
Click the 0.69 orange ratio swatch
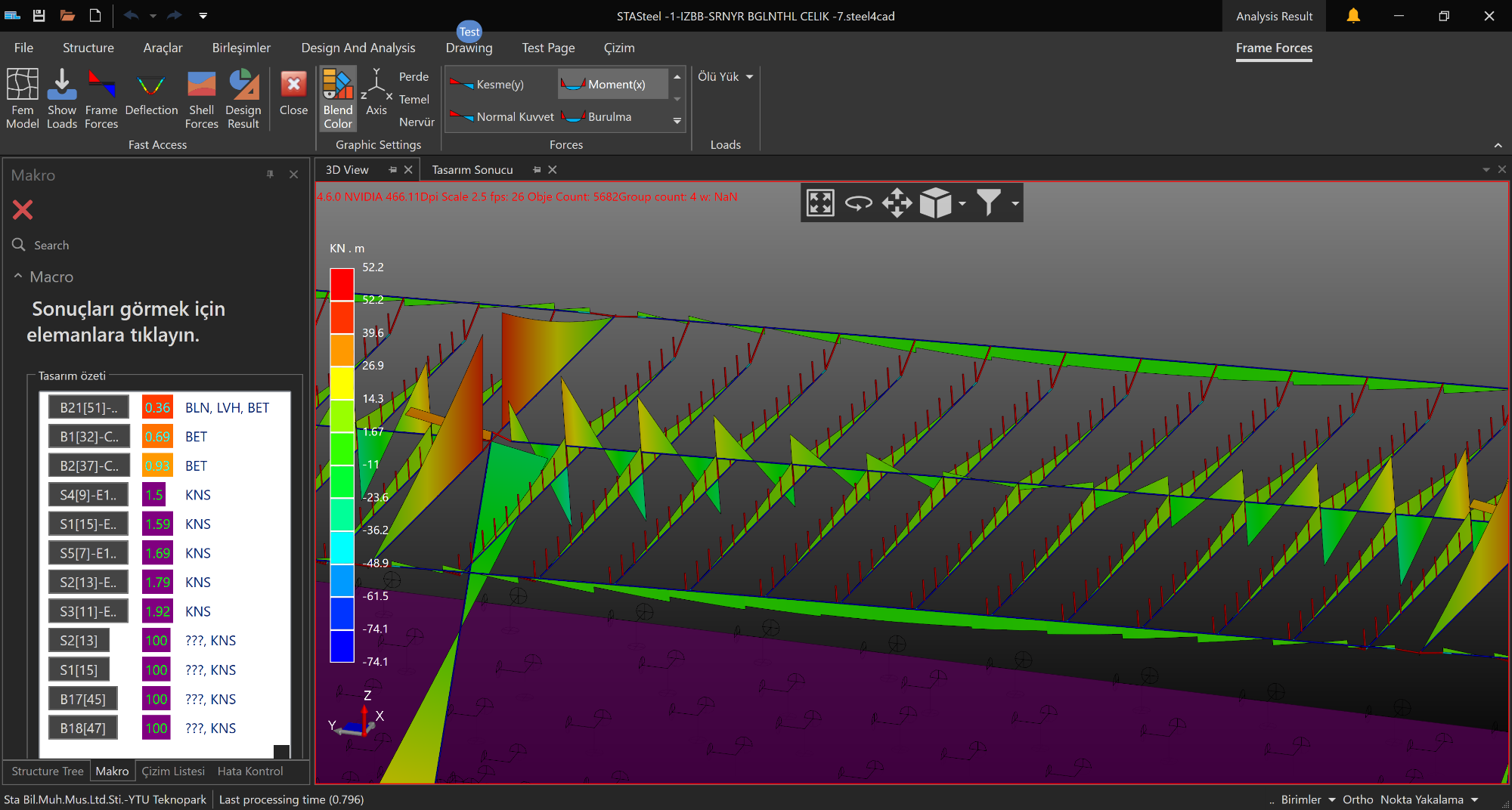click(157, 437)
